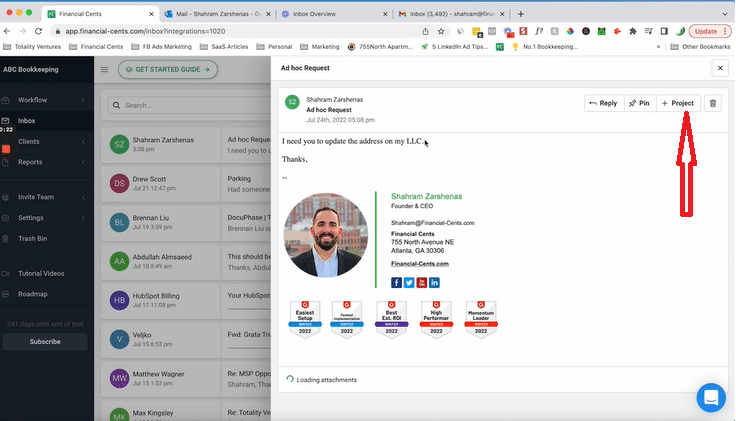Switch to the Inbox Overview browser tab
Viewport: 736px width, 421px height.
tap(334, 14)
